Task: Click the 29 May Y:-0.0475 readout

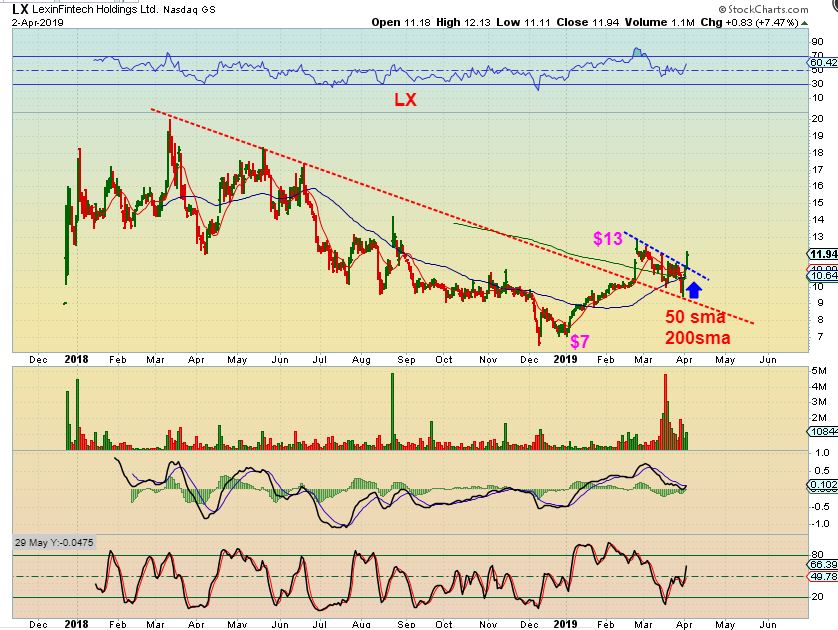Action: tap(54, 542)
